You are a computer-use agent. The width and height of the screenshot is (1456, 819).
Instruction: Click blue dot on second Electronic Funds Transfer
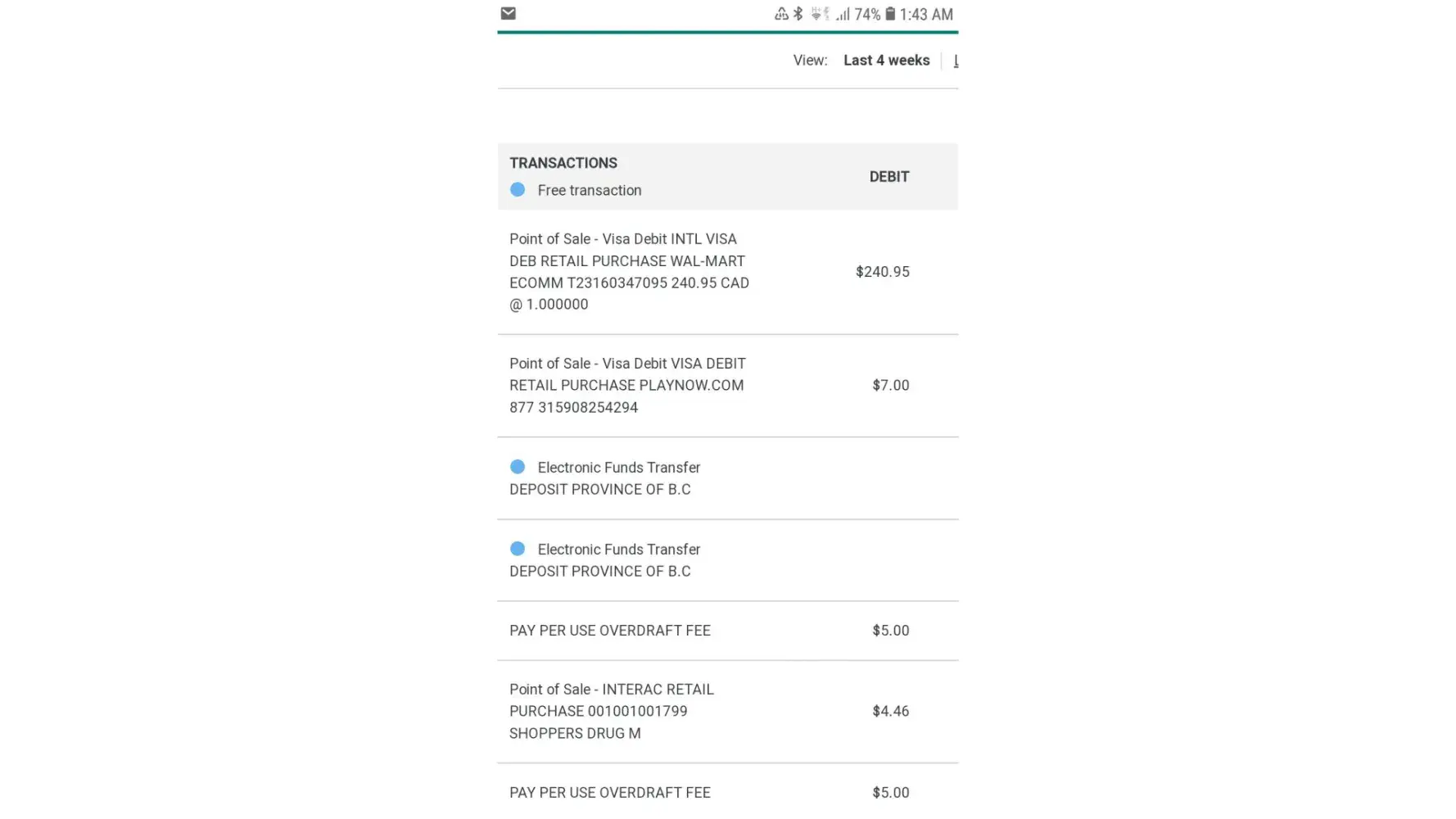518,549
